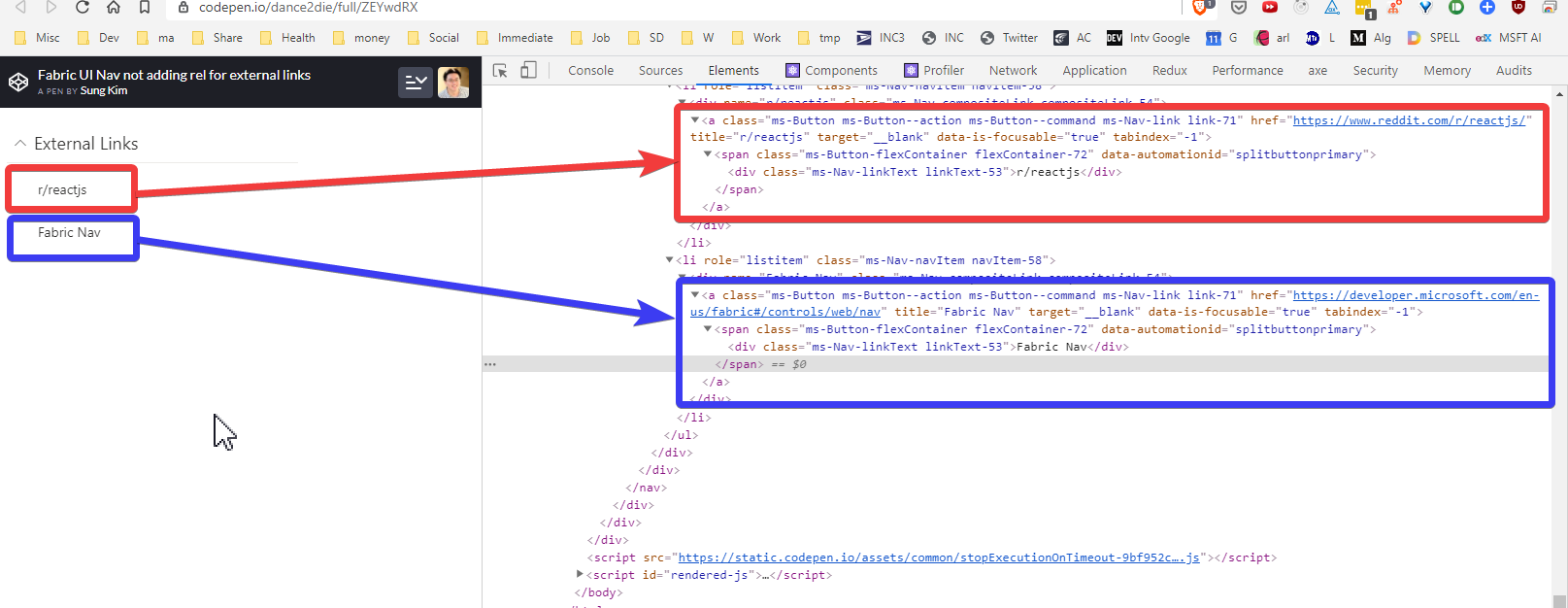Click the Fabric Nav nav link
Screen dimensions: 1568x608
pyautogui.click(x=69, y=232)
